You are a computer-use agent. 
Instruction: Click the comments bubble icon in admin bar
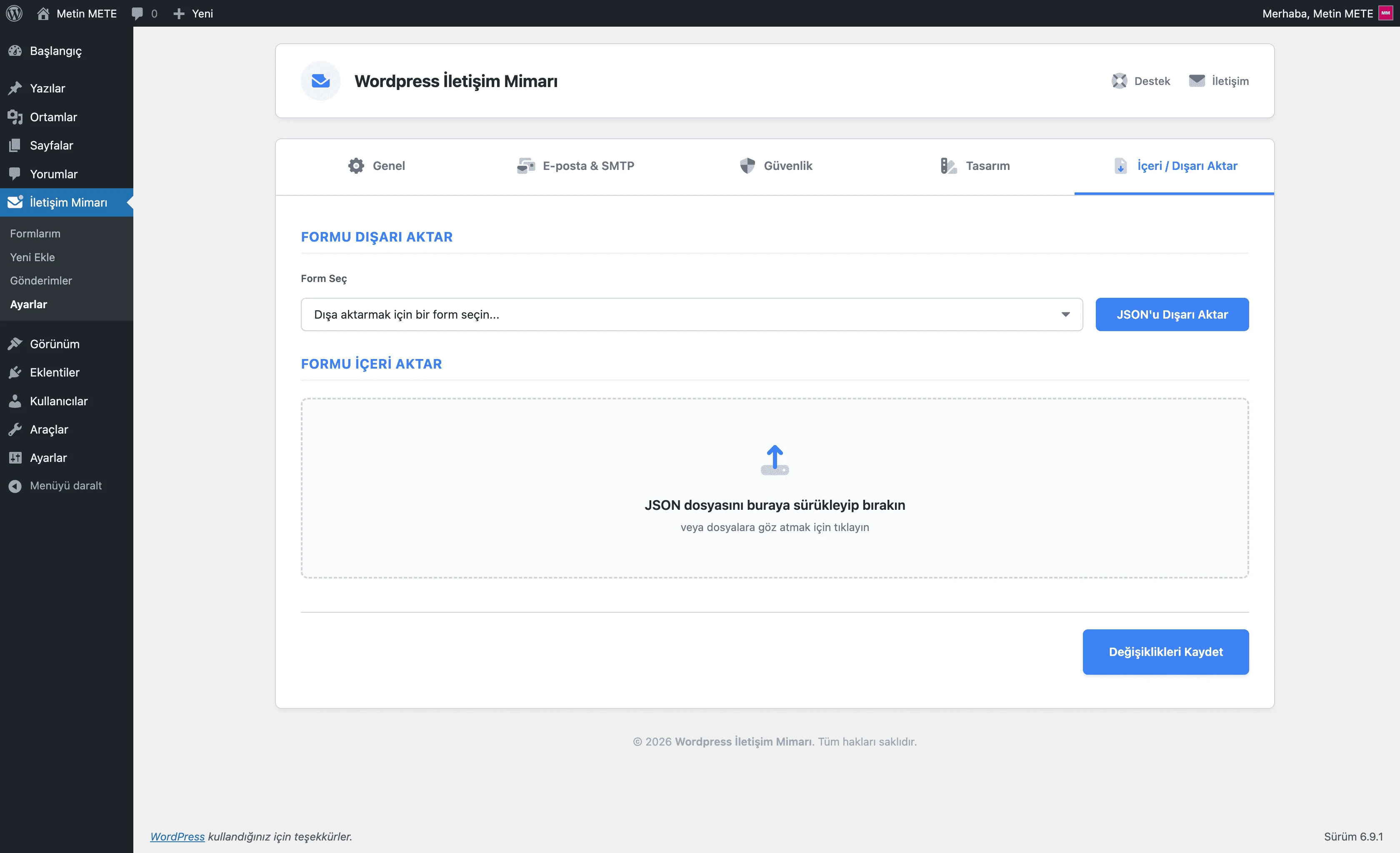pyautogui.click(x=137, y=13)
